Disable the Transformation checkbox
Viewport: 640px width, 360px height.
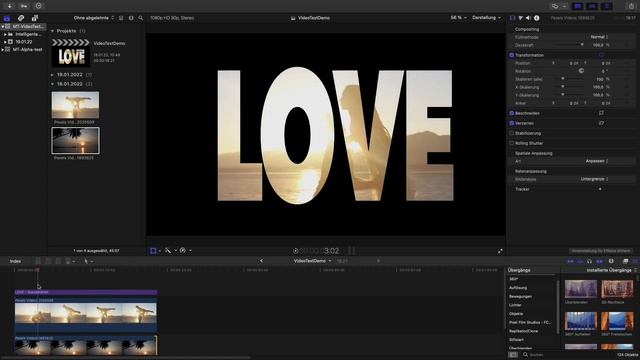pyautogui.click(x=511, y=55)
